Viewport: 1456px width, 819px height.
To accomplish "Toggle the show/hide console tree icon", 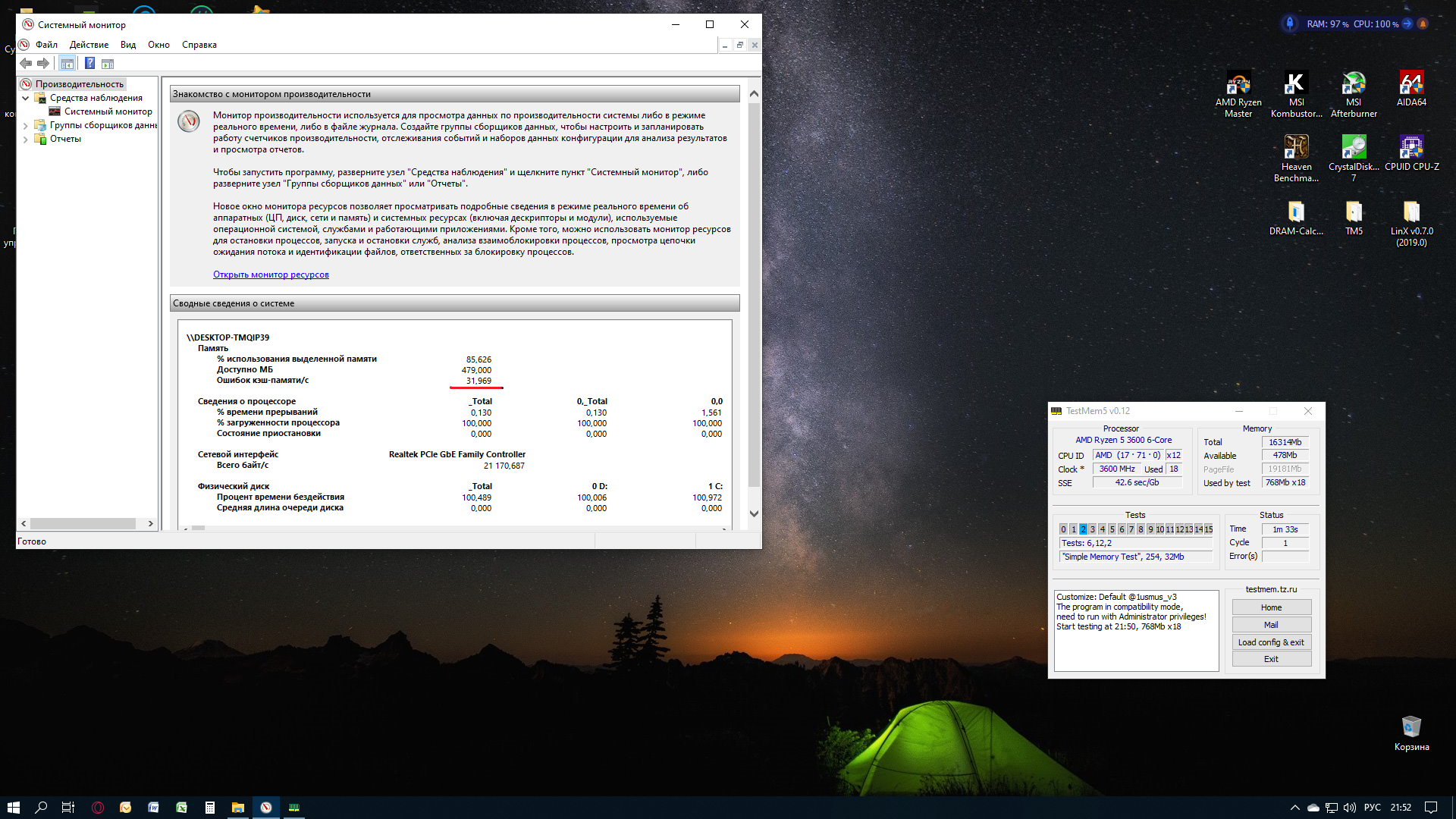I will click(67, 64).
